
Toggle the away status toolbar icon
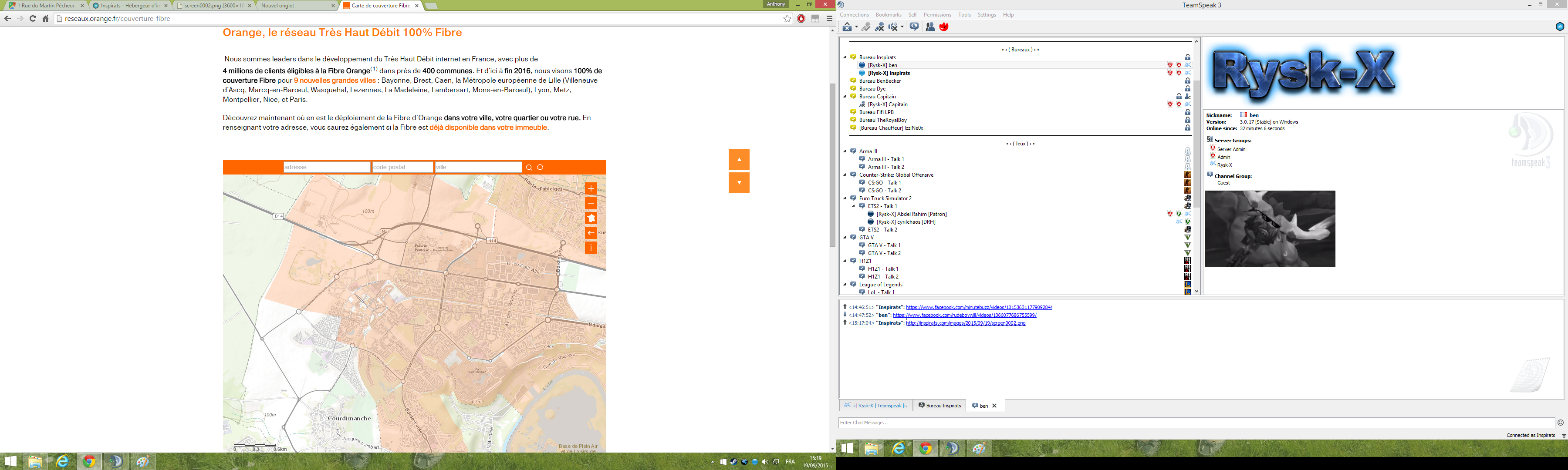point(866,27)
